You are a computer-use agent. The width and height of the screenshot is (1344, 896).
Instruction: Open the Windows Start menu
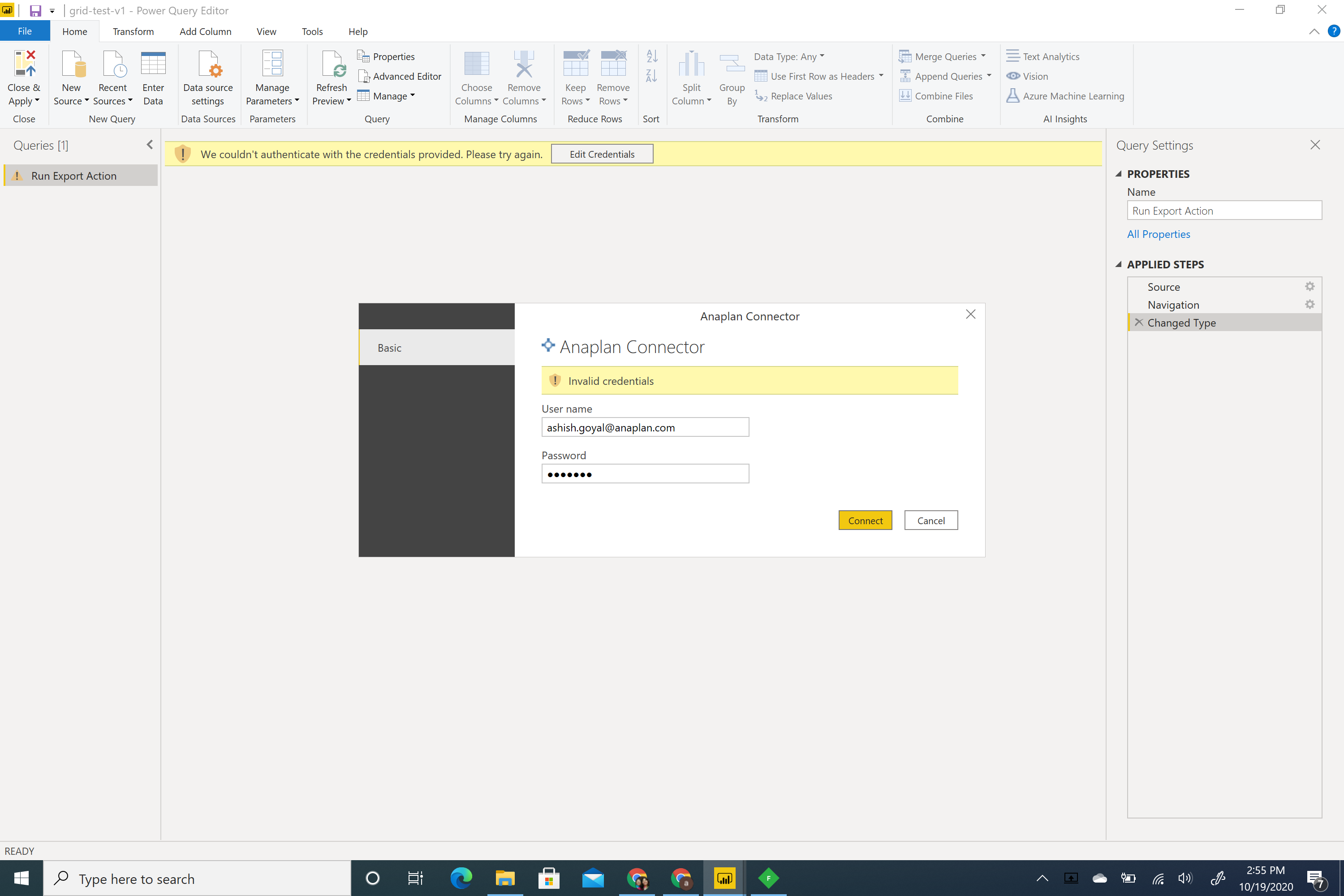point(21,878)
